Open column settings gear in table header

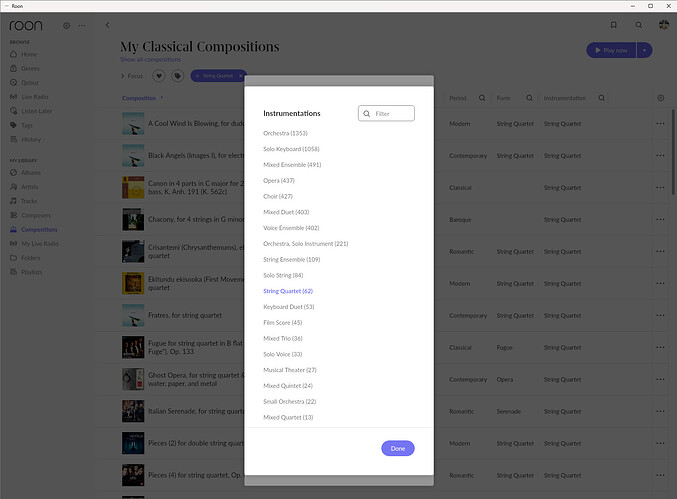click(661, 98)
